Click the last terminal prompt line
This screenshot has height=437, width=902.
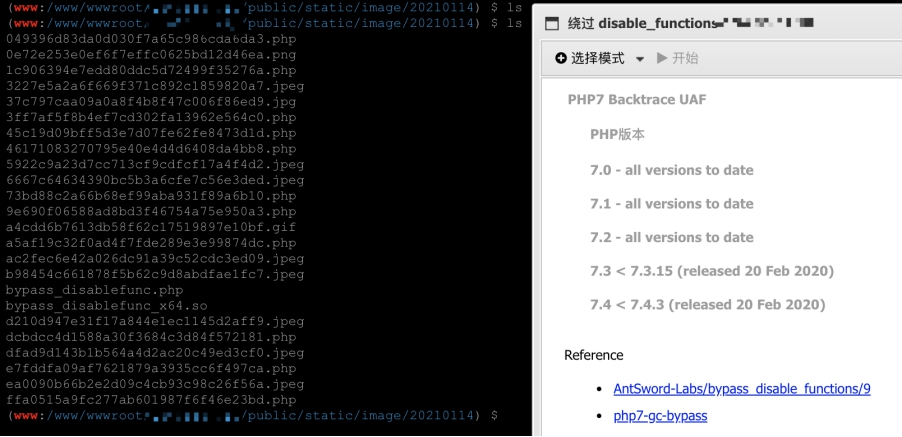point(252,415)
